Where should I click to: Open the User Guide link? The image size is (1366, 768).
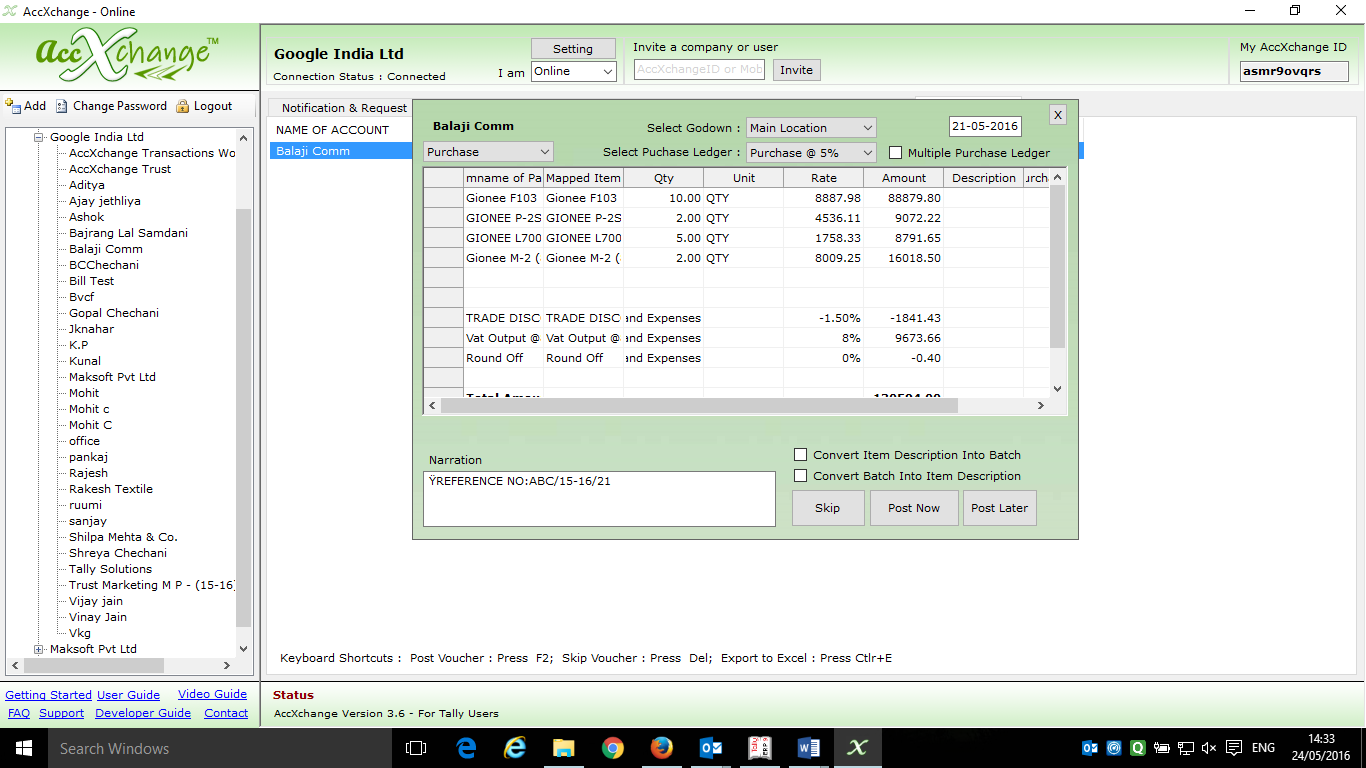(128, 695)
